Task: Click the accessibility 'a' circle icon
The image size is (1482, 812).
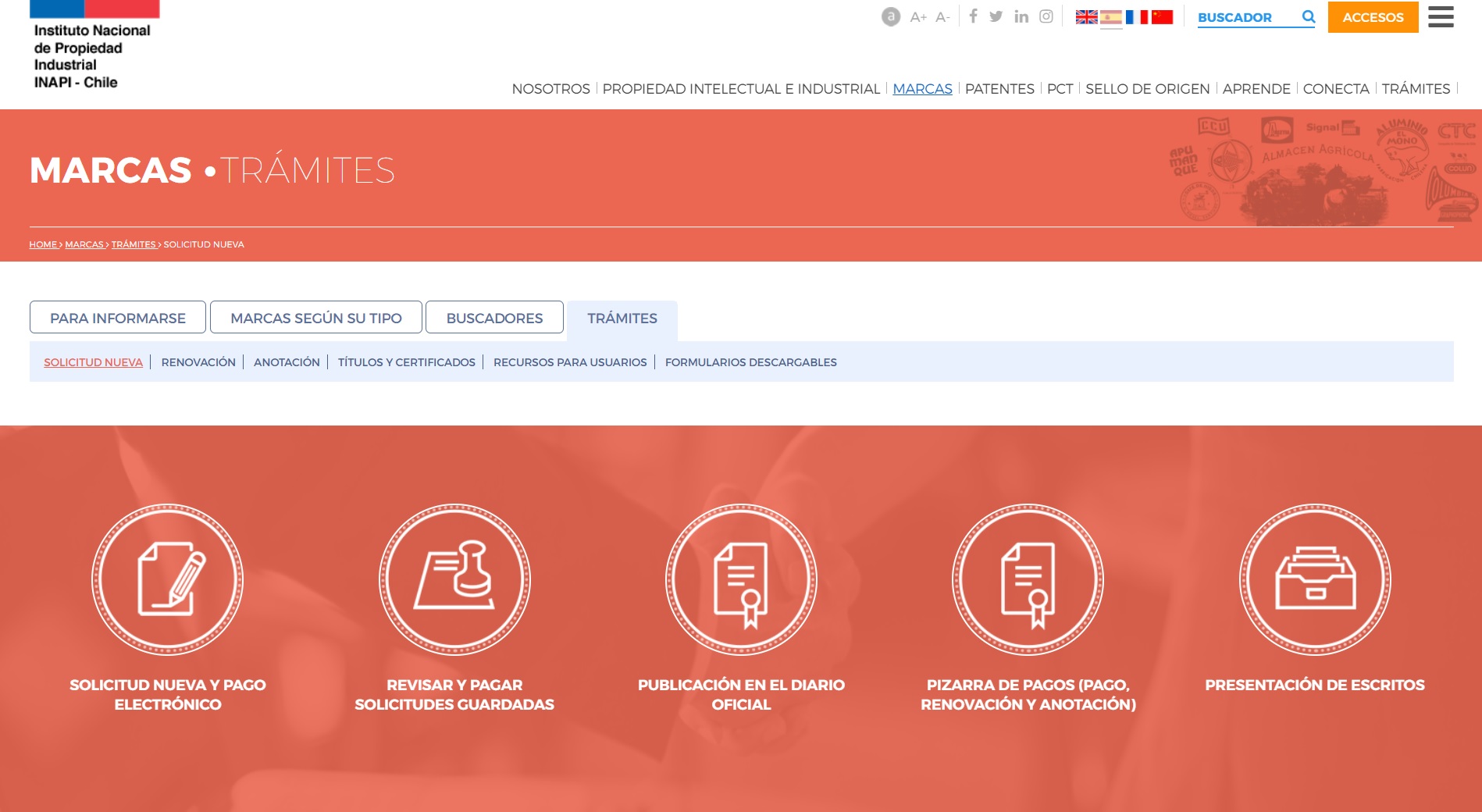Action: pyautogui.click(x=891, y=16)
